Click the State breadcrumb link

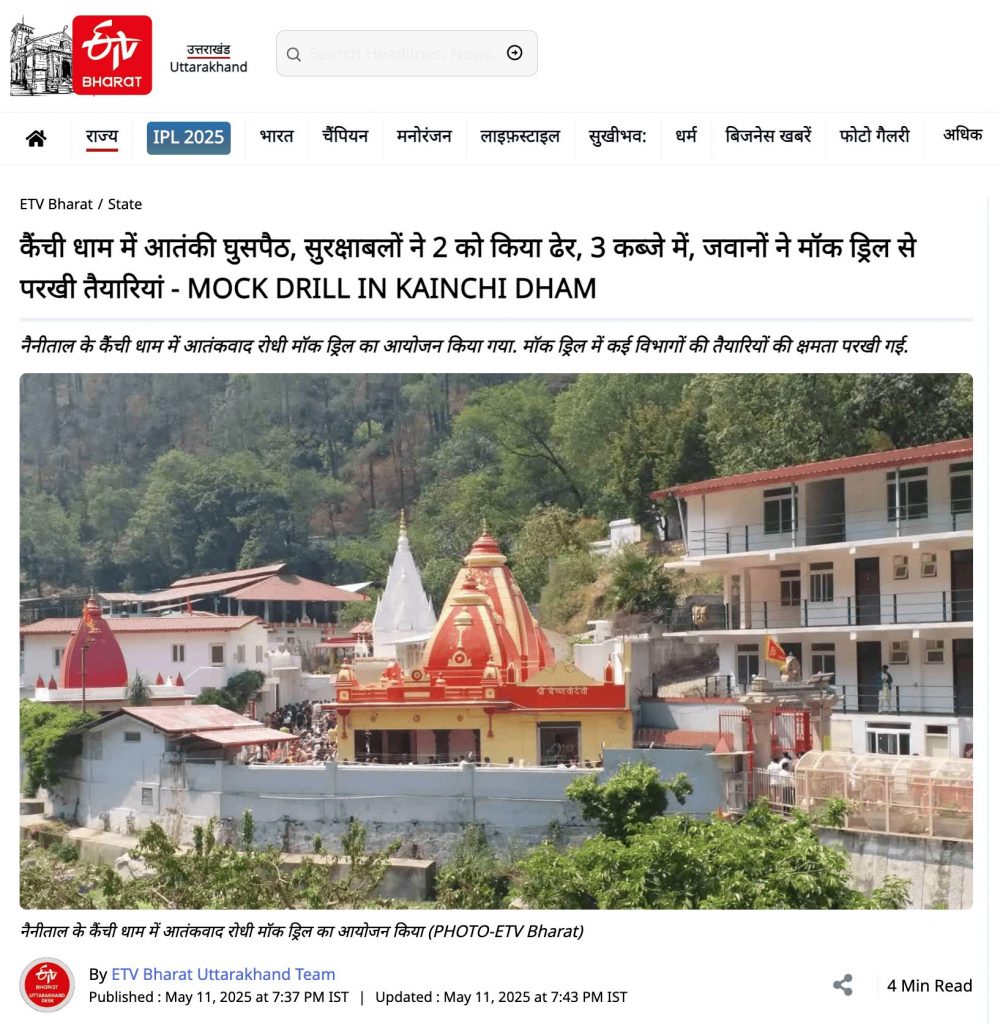click(125, 204)
